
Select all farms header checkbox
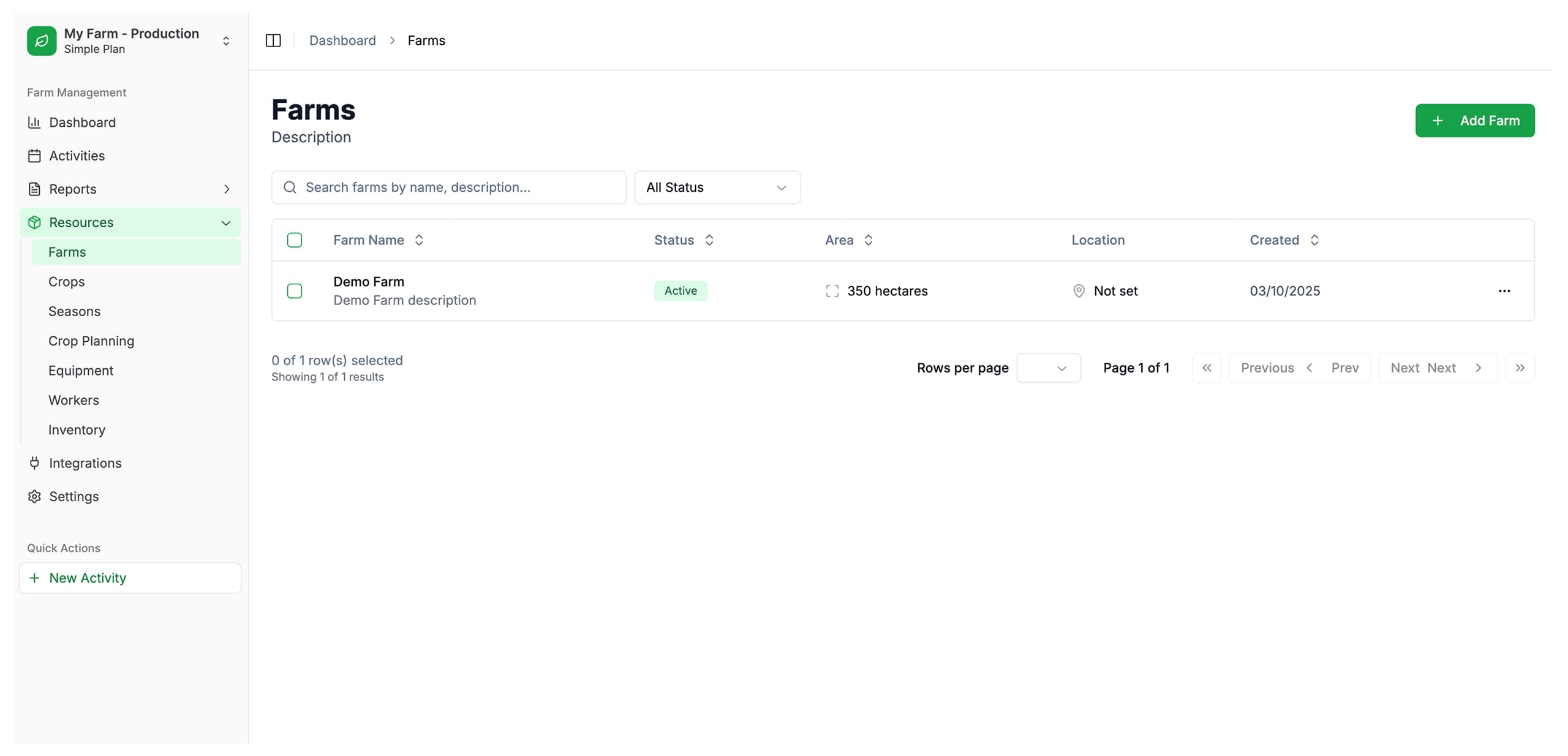pyautogui.click(x=295, y=240)
